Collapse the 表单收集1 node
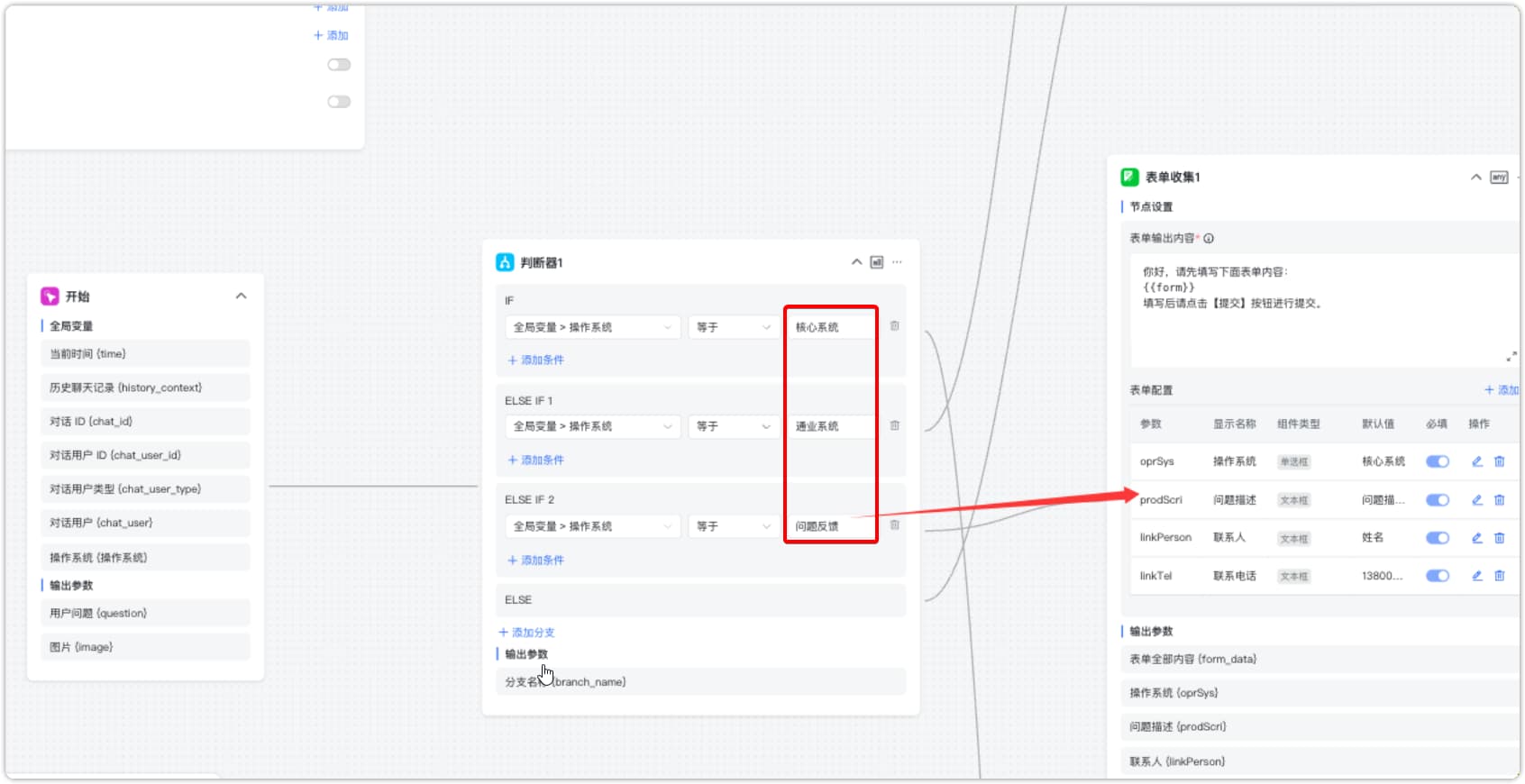Image resolution: width=1525 pixels, height=784 pixels. (x=1475, y=178)
